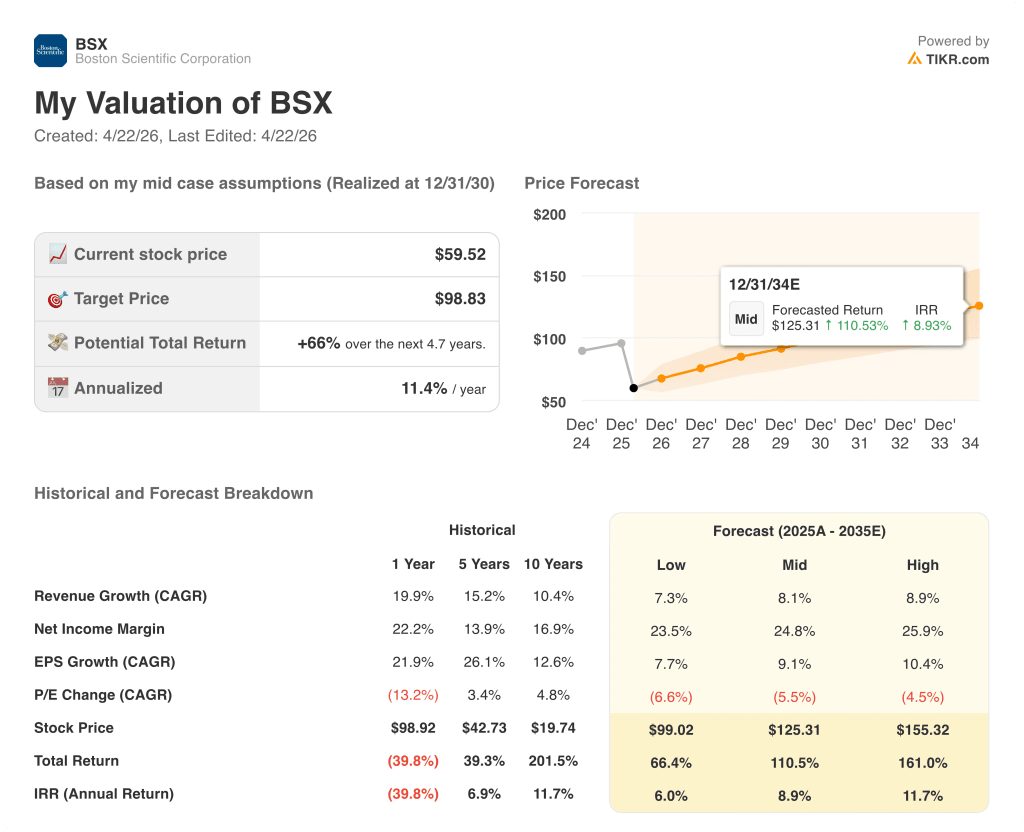Click the 12.6% ten-year EPS growth cell

click(x=553, y=662)
